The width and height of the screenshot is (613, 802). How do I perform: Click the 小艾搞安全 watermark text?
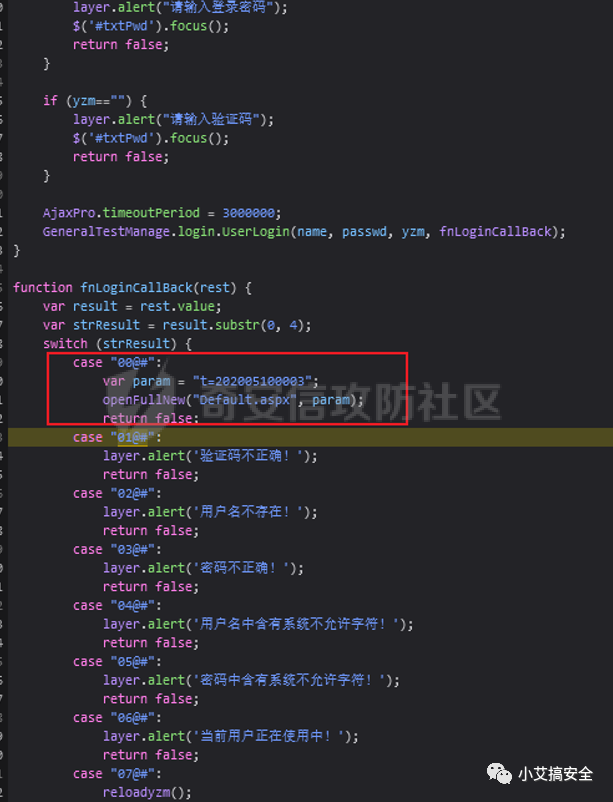555,774
